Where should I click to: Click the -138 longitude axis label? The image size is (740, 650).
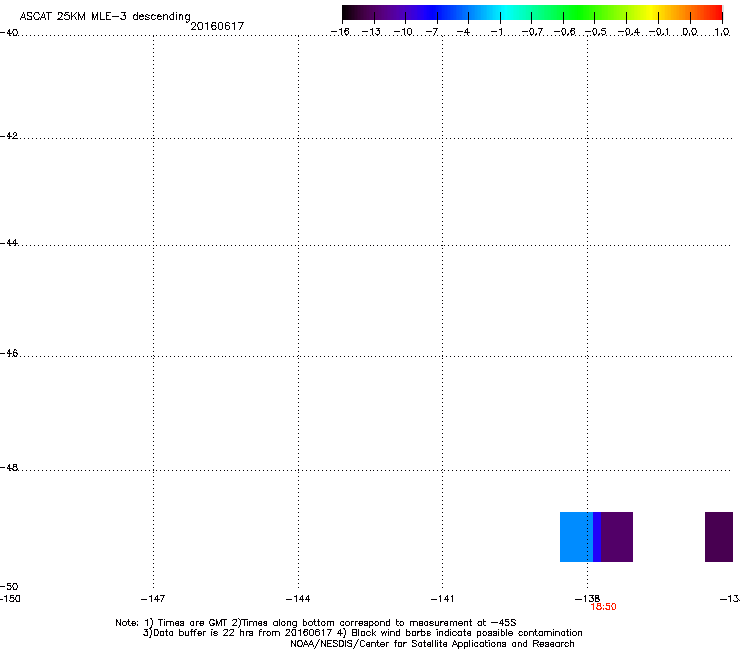click(x=587, y=599)
